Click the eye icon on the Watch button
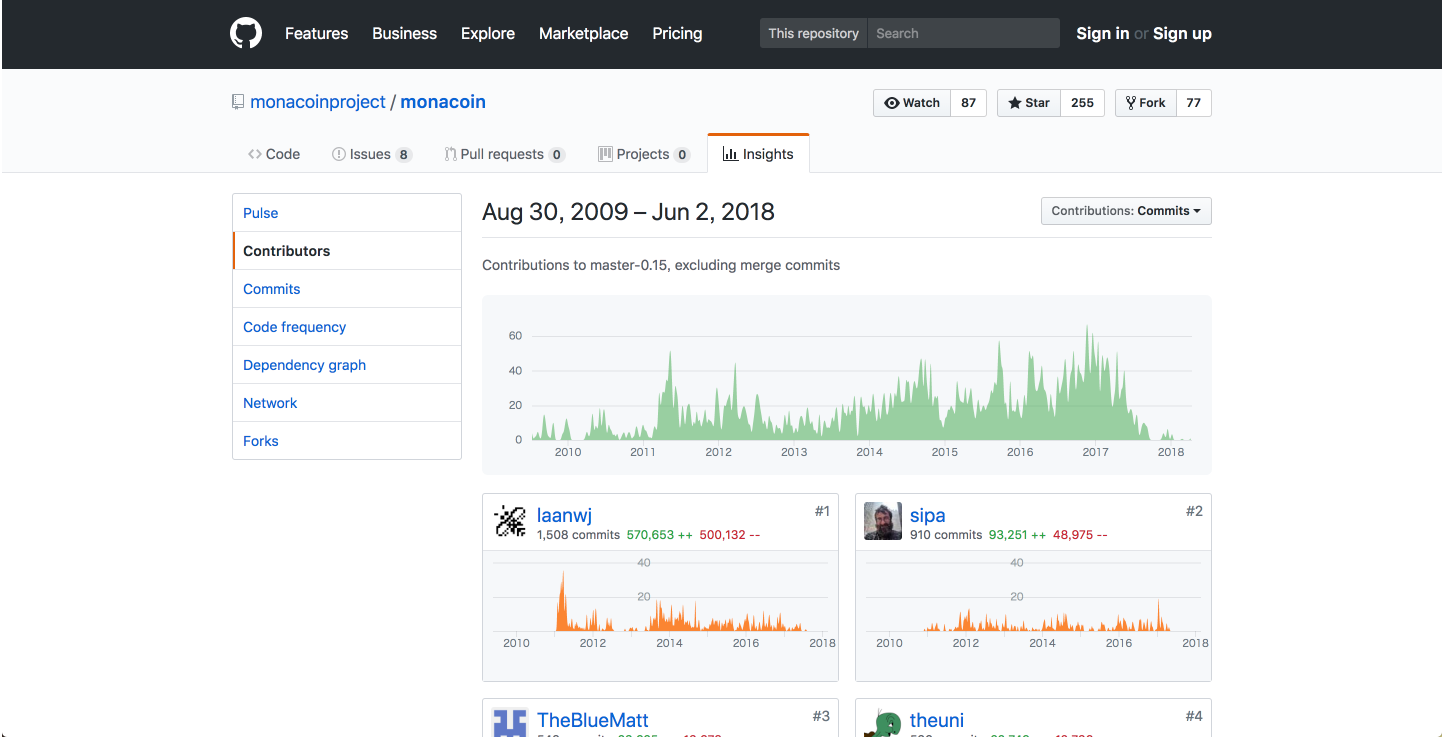This screenshot has width=1442, height=737. 894,102
